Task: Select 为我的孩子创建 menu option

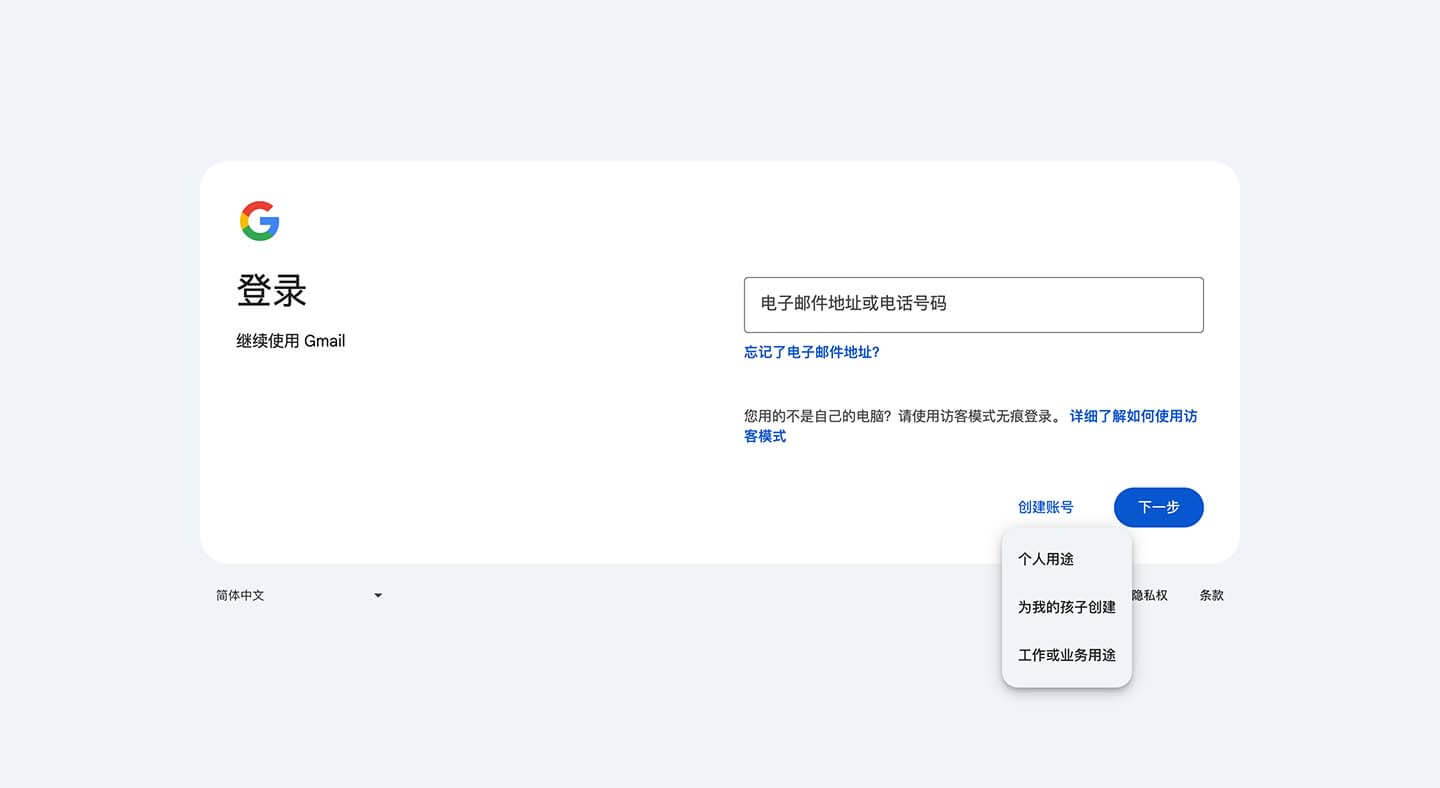Action: (x=1067, y=607)
